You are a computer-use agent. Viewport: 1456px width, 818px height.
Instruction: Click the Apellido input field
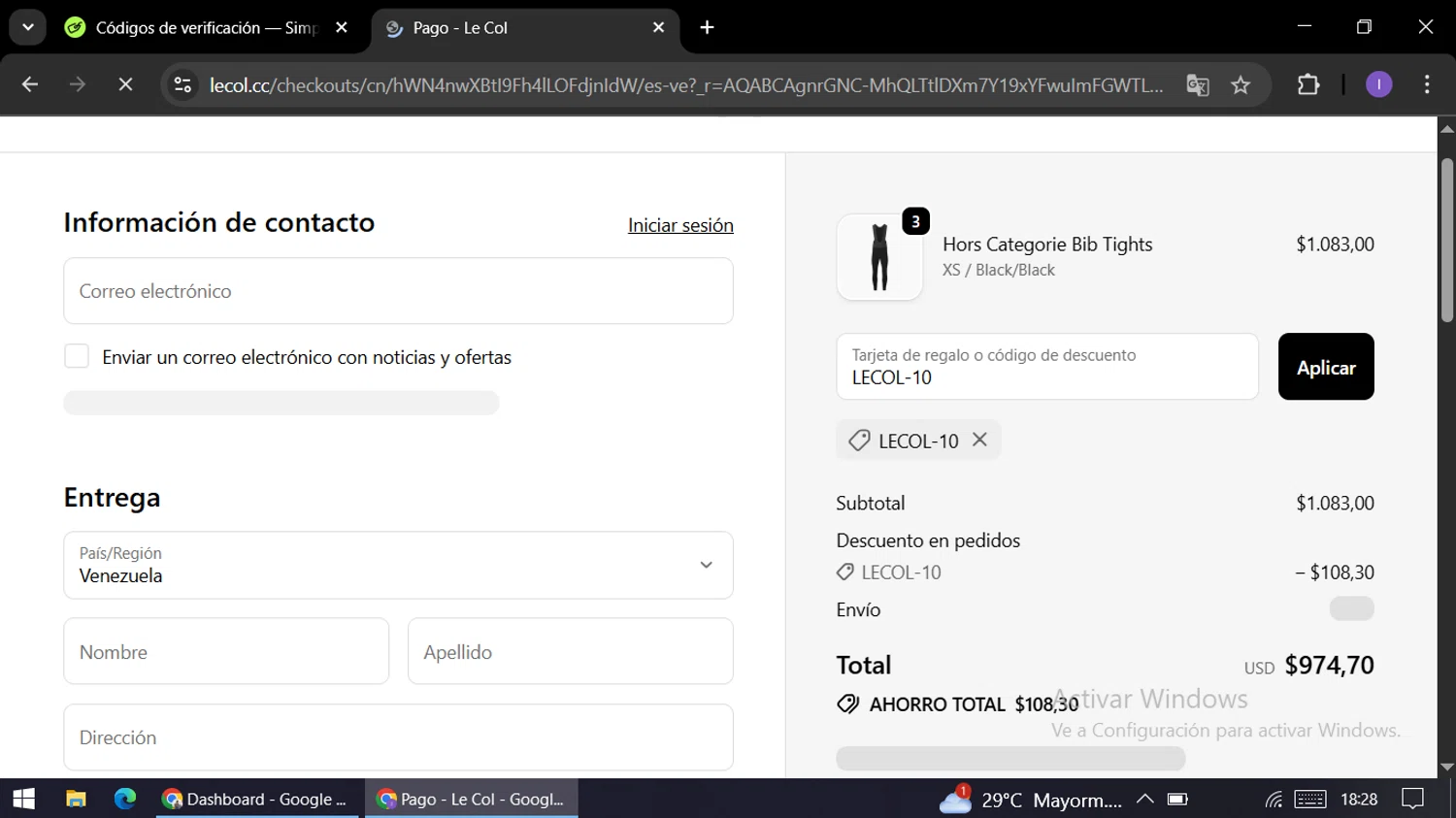[x=571, y=651]
